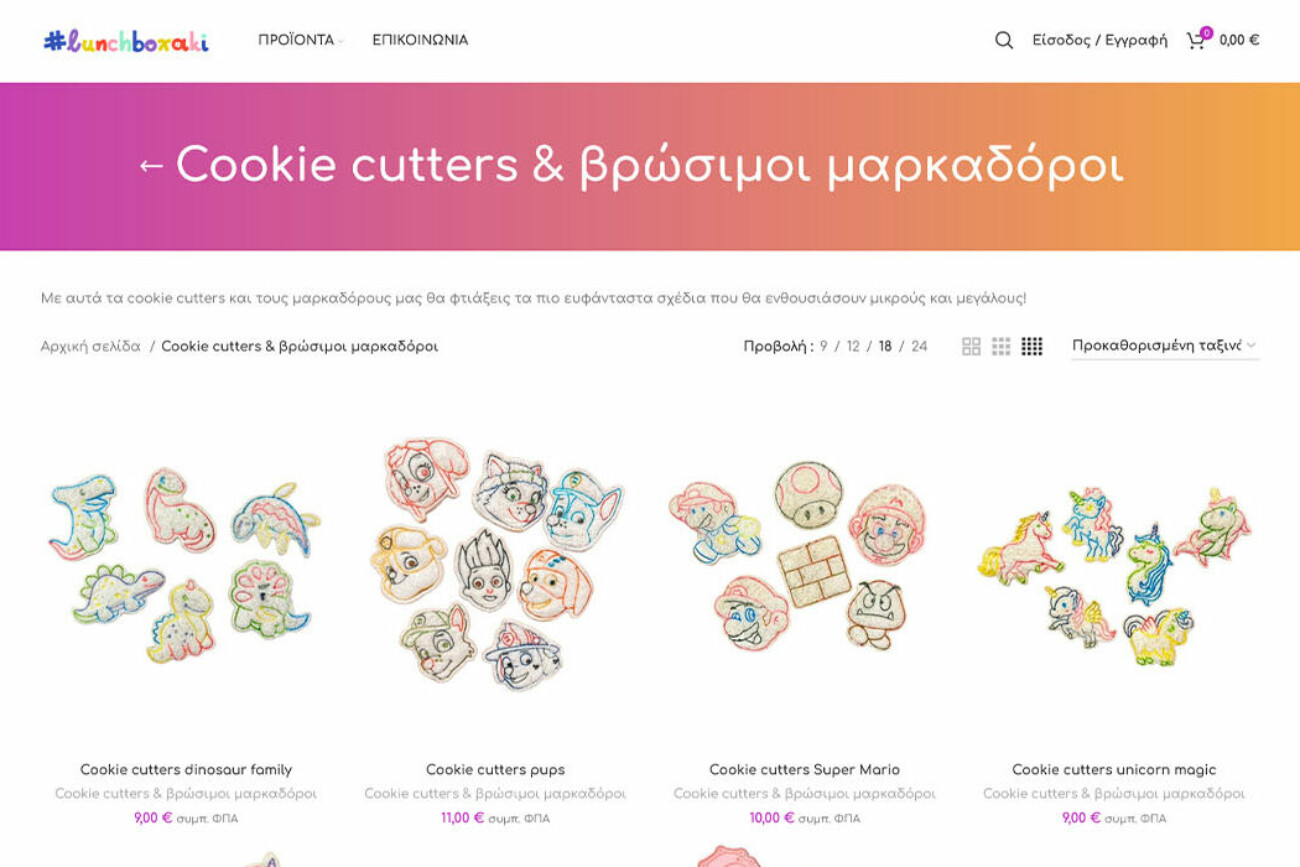Expand the ΠΡΟΪΟΝΤΑ menu dropdown
Viewport: 1300px width, 867px height.
pos(300,40)
